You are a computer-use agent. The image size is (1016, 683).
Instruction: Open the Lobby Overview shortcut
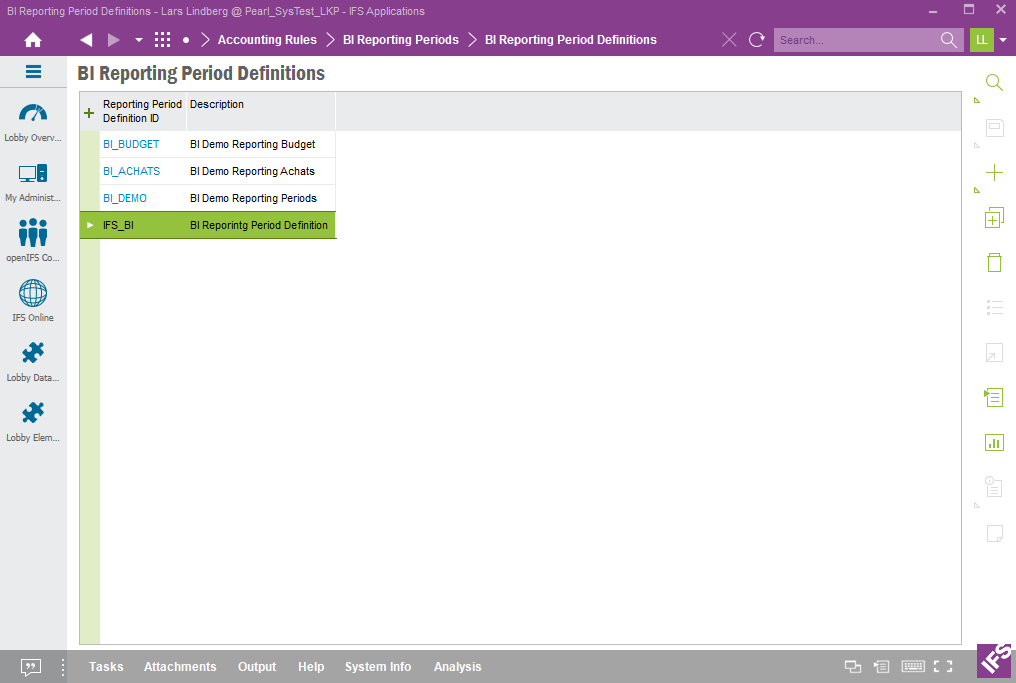click(x=33, y=122)
